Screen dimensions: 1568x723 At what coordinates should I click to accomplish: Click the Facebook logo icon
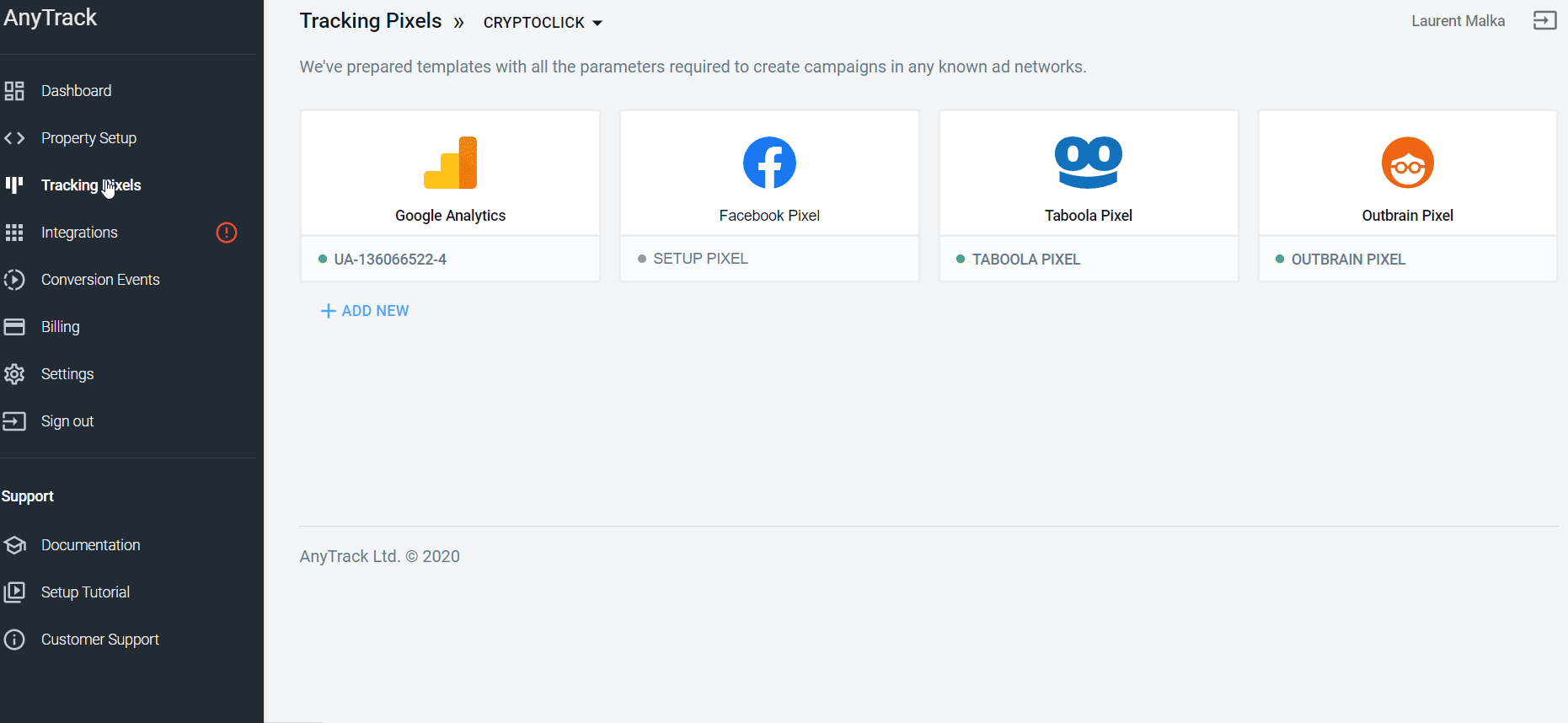[769, 163]
